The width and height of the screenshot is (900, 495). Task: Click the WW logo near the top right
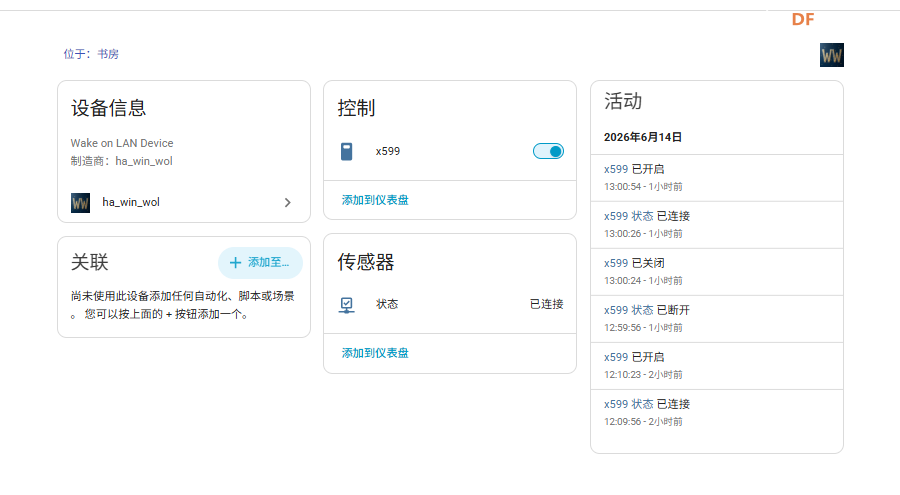coord(832,55)
